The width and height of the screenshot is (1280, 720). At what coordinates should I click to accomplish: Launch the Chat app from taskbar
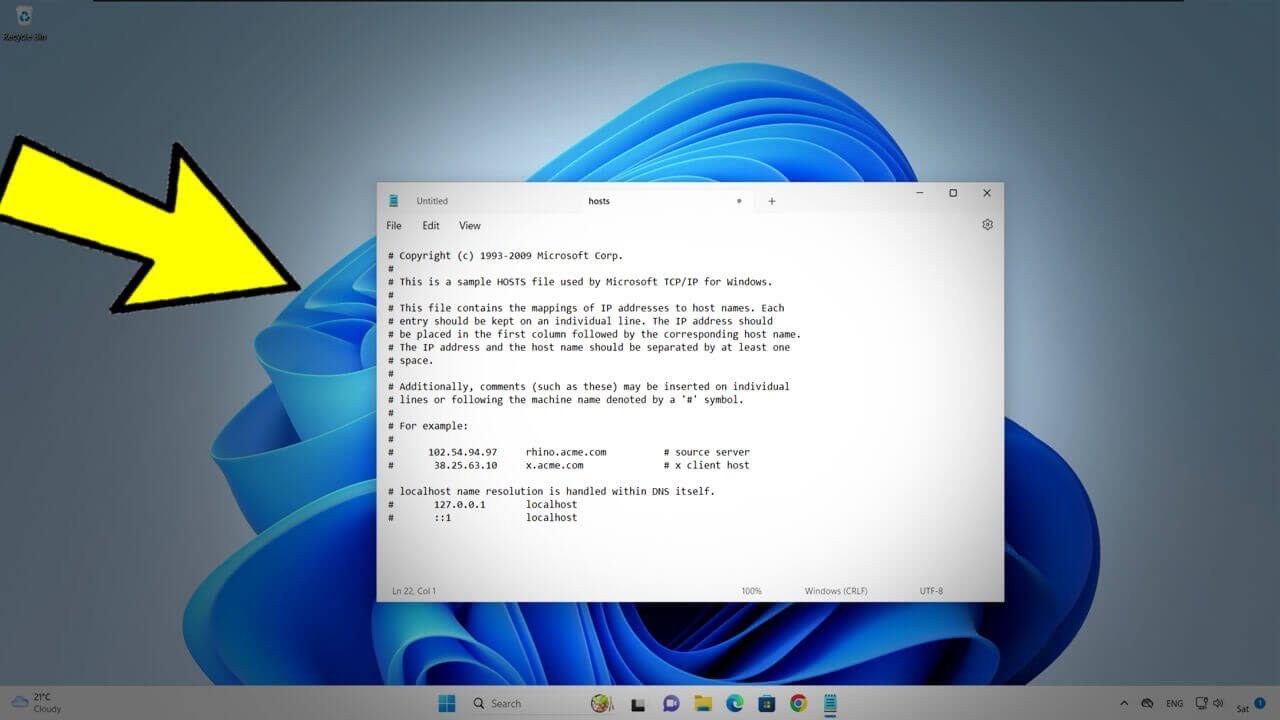[x=670, y=704]
